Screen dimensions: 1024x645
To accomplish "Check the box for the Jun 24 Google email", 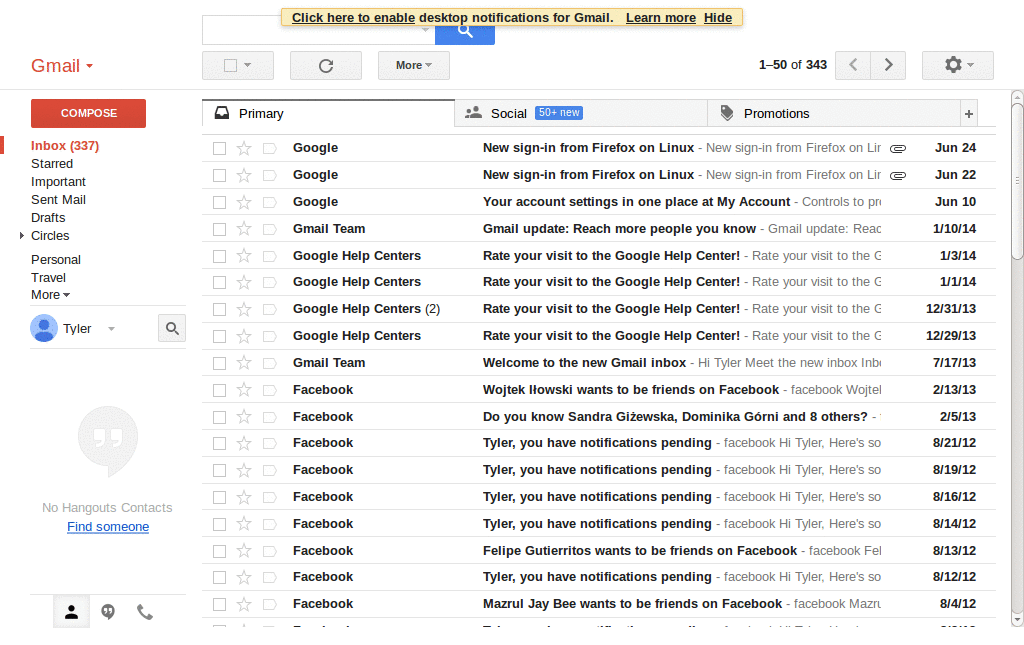I will [219, 149].
